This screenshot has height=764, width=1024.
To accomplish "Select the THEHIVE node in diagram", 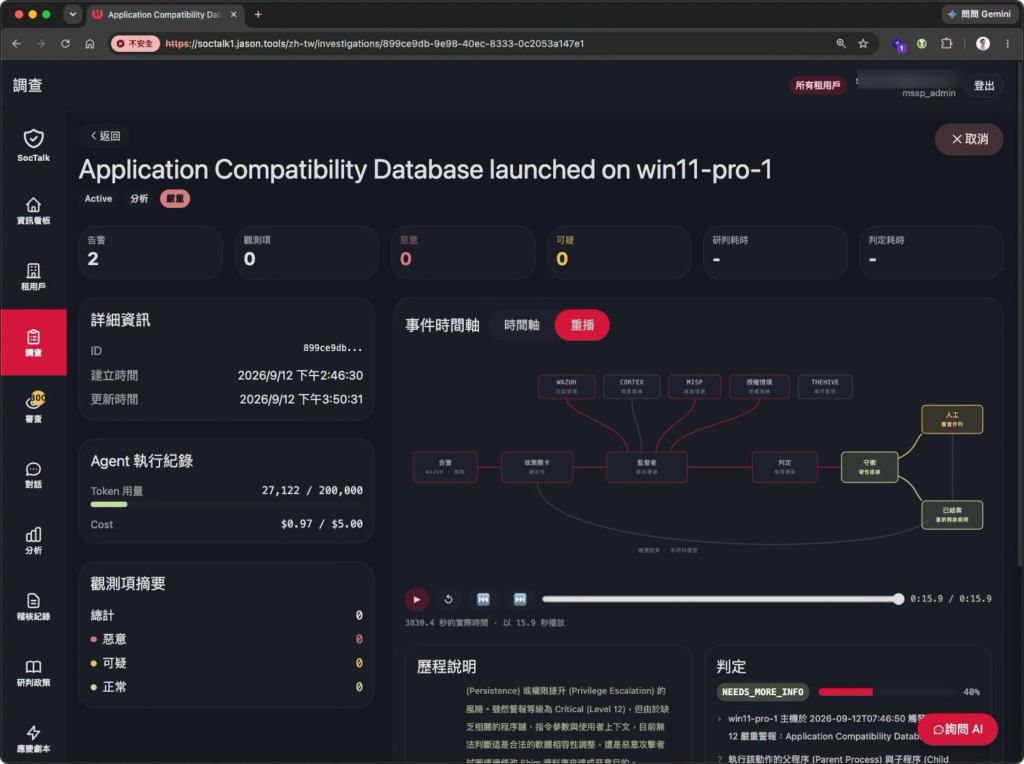I will (x=825, y=386).
